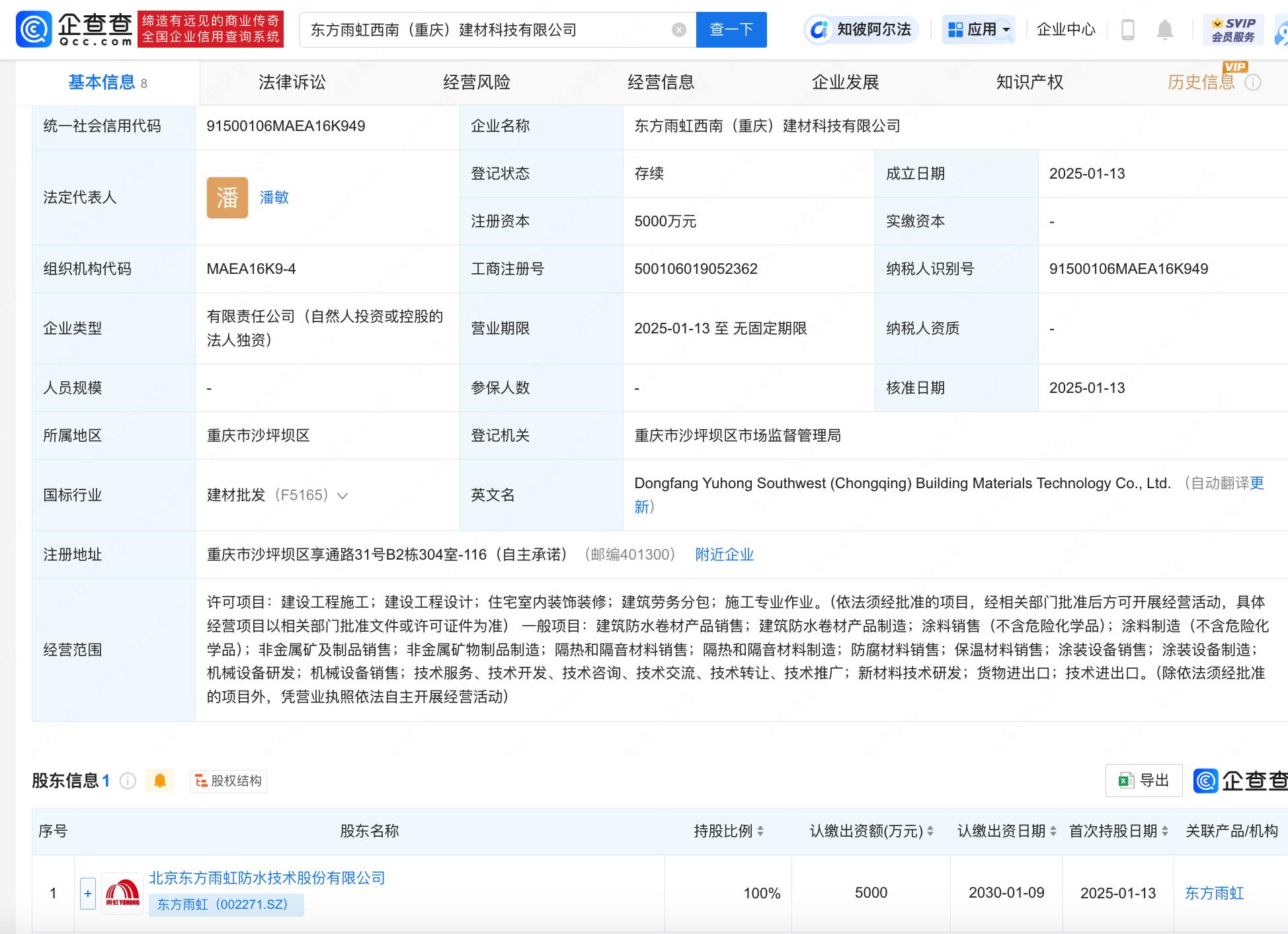
Task: Select 营业期限 2025-01-13 至 无固定期限
Action: (721, 328)
